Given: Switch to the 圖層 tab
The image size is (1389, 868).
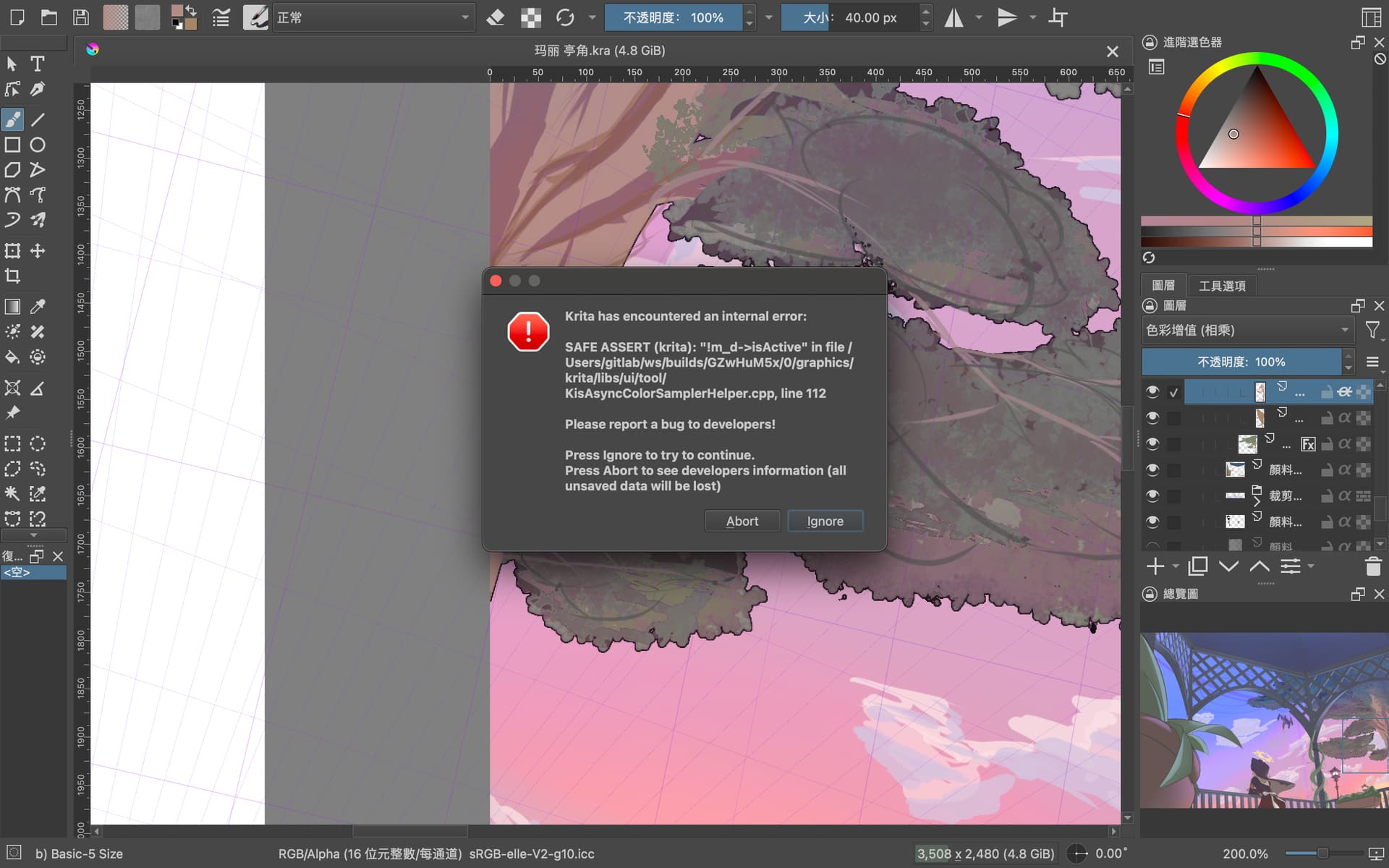Looking at the screenshot, I should 1163,286.
